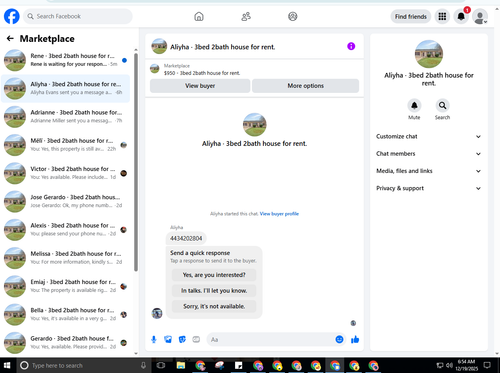Choose a GIF icon
Image resolution: width=500 pixels, height=373 pixels.
196,340
